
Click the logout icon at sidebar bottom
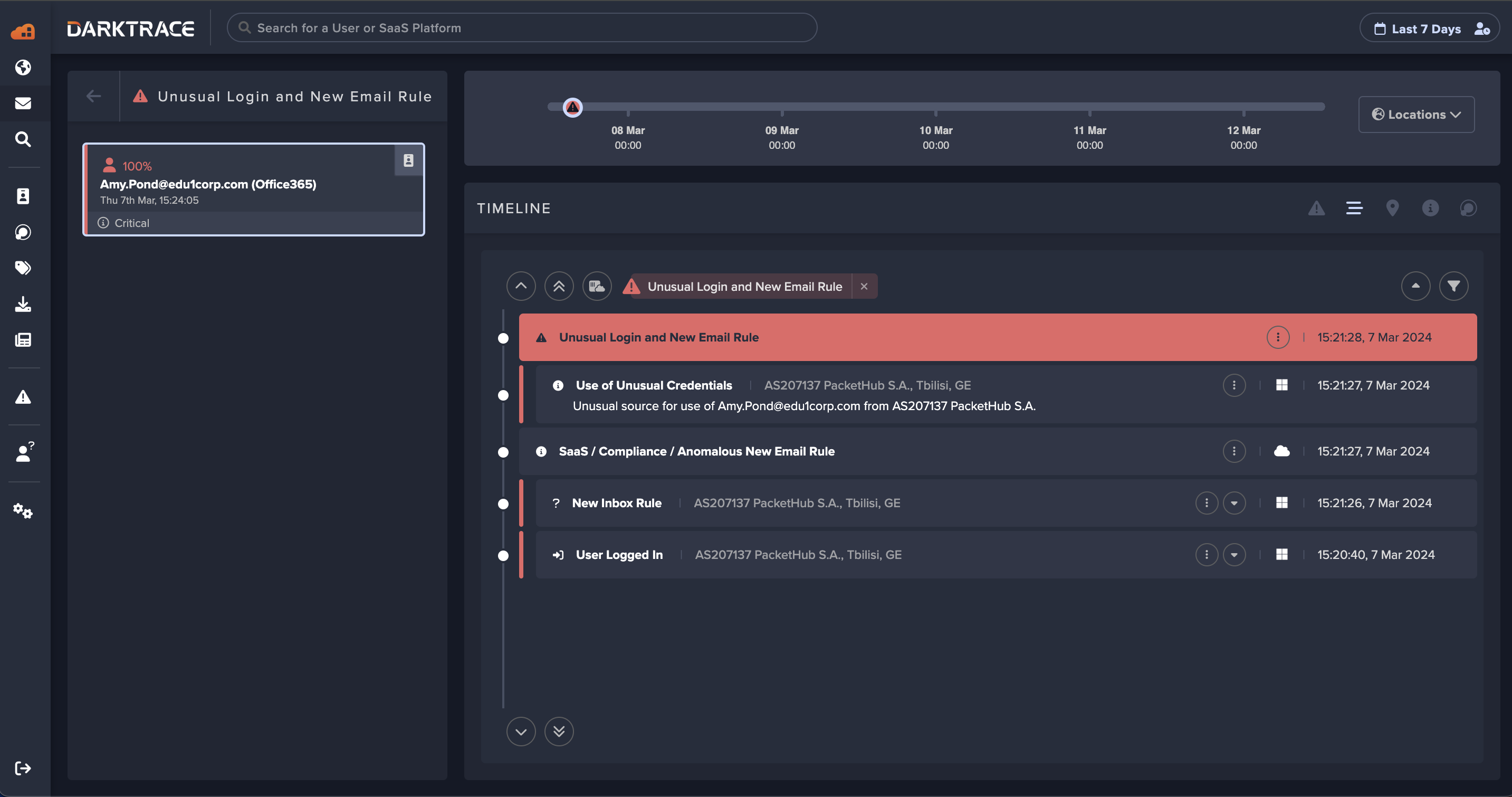tap(23, 768)
